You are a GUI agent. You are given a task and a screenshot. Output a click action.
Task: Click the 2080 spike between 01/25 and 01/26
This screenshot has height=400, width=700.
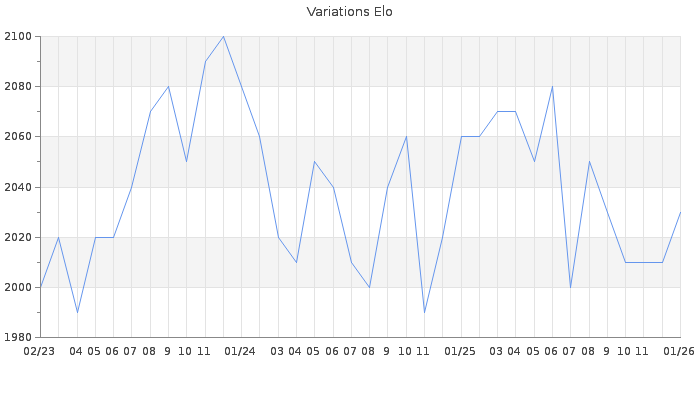[x=552, y=86]
